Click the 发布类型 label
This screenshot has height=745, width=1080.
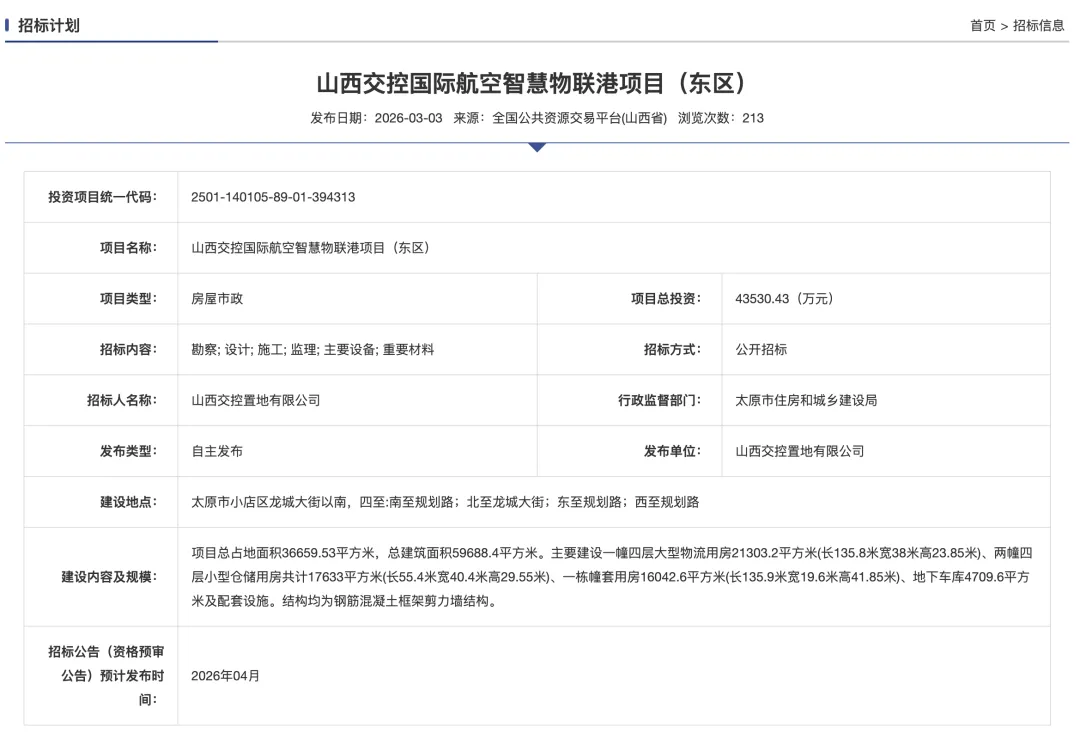pyautogui.click(x=128, y=452)
